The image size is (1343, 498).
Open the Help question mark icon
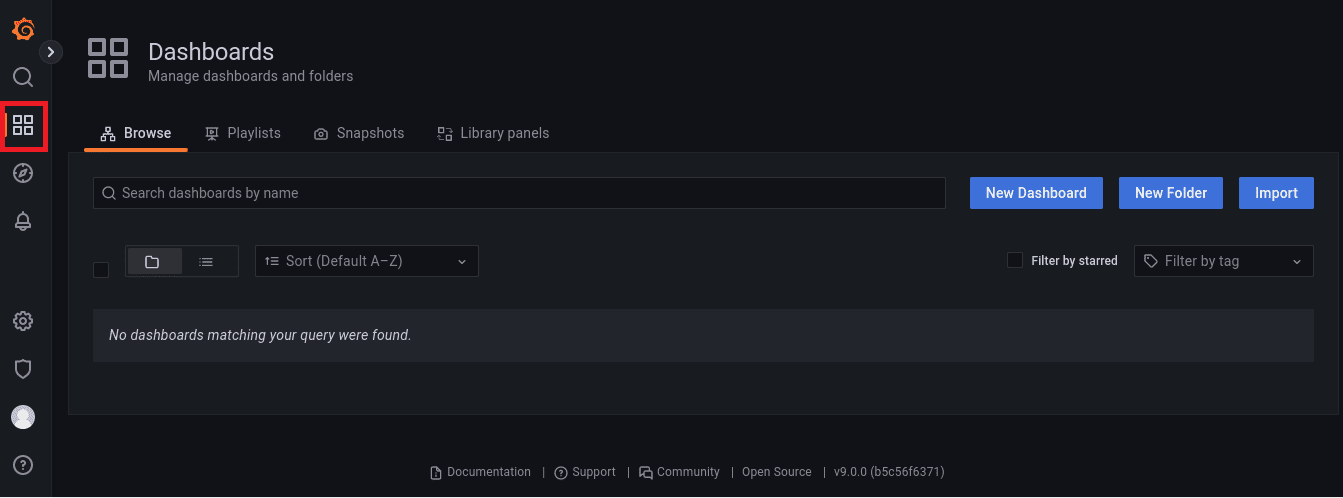point(23,465)
